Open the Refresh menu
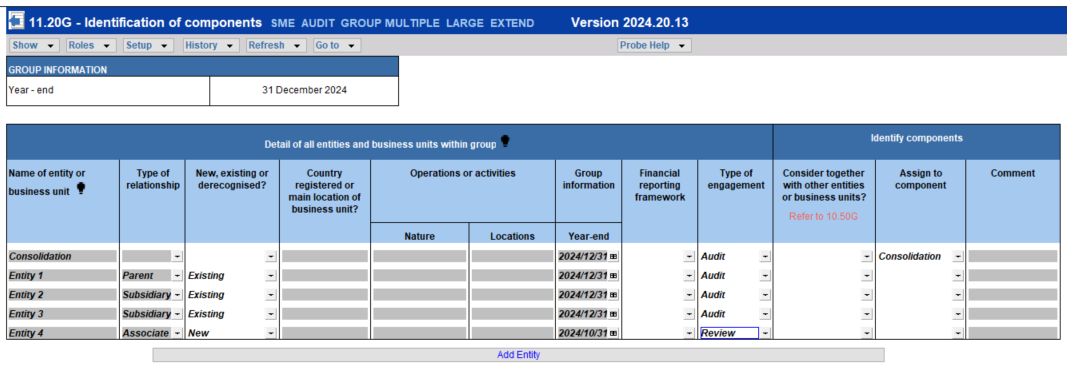This screenshot has width=1067, height=371. [276, 46]
